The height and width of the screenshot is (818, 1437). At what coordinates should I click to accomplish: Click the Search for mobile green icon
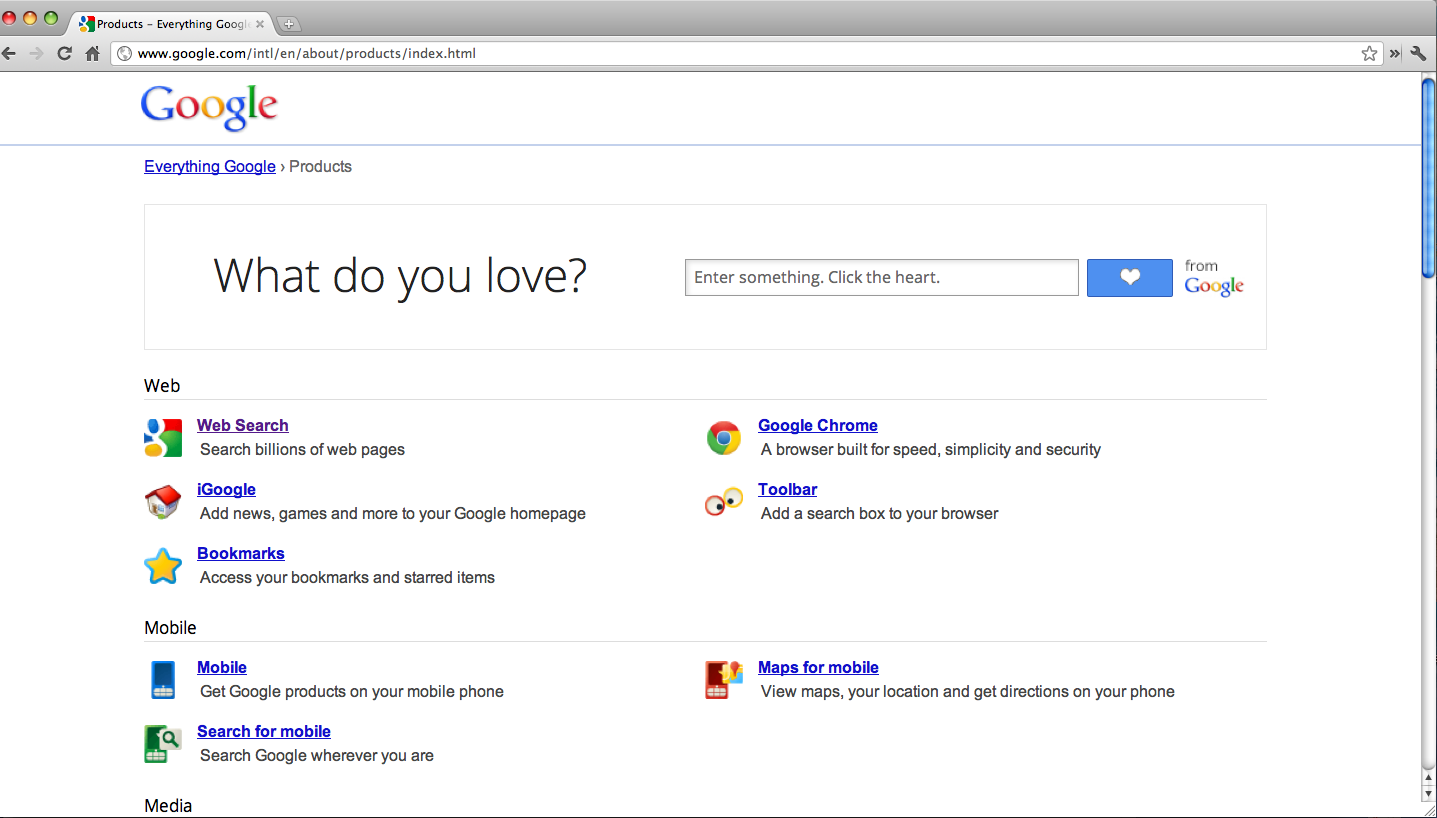[163, 744]
